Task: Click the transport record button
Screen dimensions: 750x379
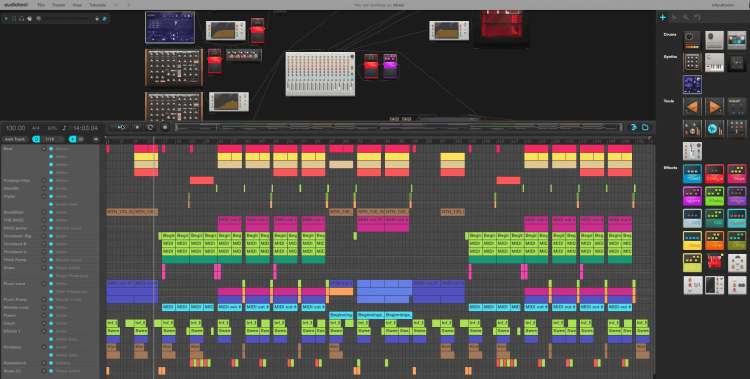Action: coord(165,127)
